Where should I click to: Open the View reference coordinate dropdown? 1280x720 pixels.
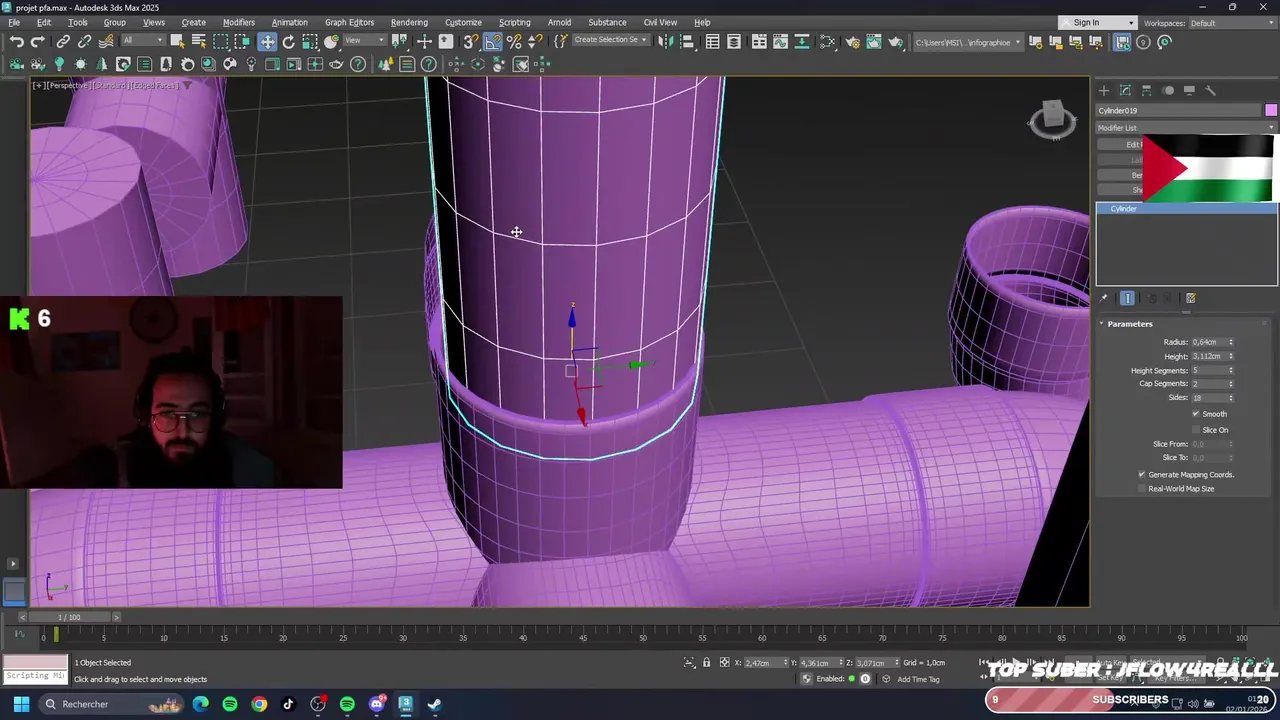tap(365, 41)
